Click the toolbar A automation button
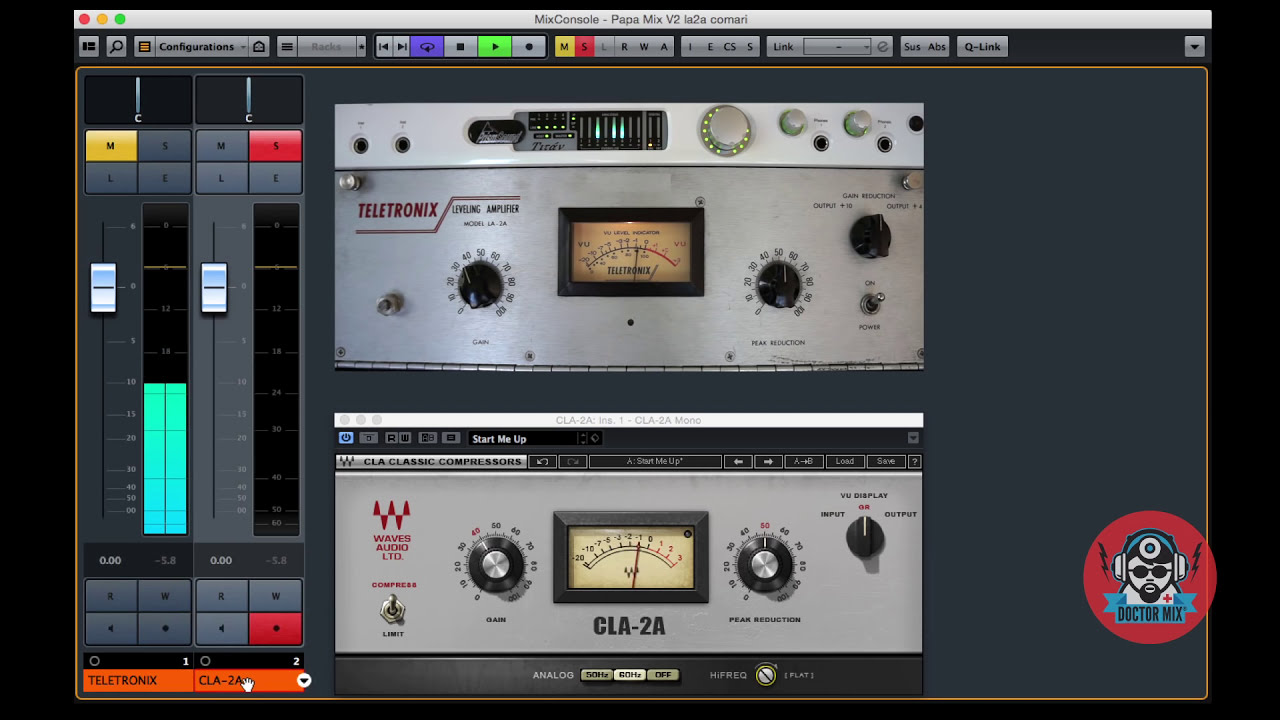Image resolution: width=1280 pixels, height=720 pixels. click(x=664, y=47)
